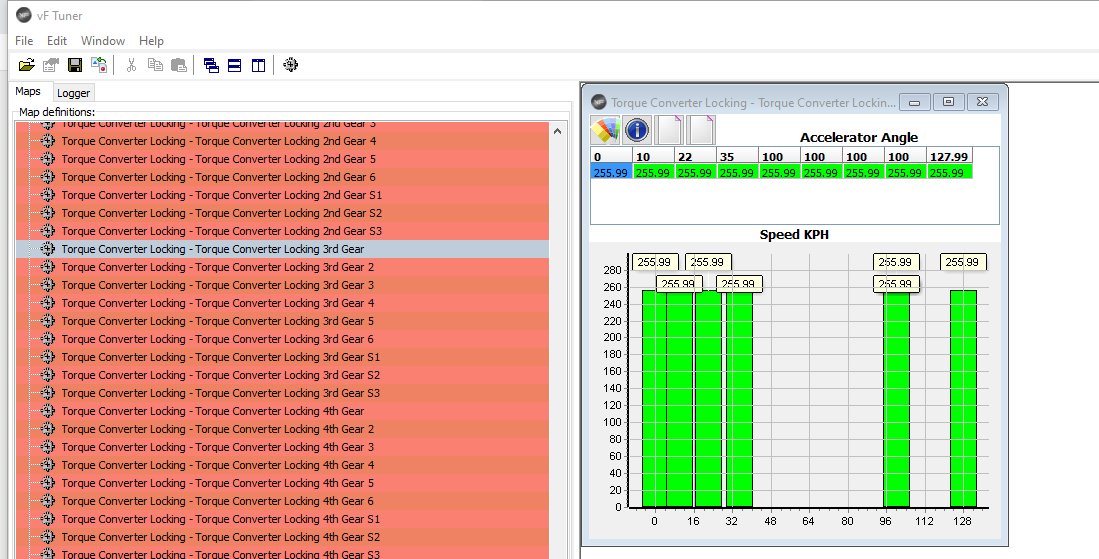Click the first blank page icon

point(669,130)
